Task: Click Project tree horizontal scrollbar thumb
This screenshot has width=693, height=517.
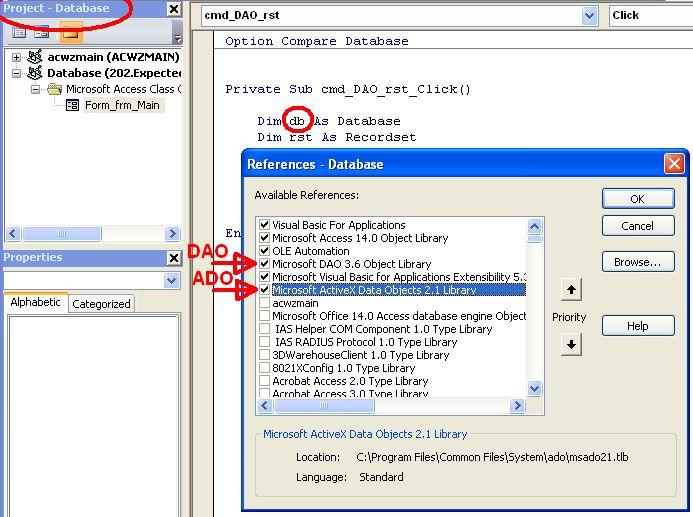Action: click(x=62, y=233)
